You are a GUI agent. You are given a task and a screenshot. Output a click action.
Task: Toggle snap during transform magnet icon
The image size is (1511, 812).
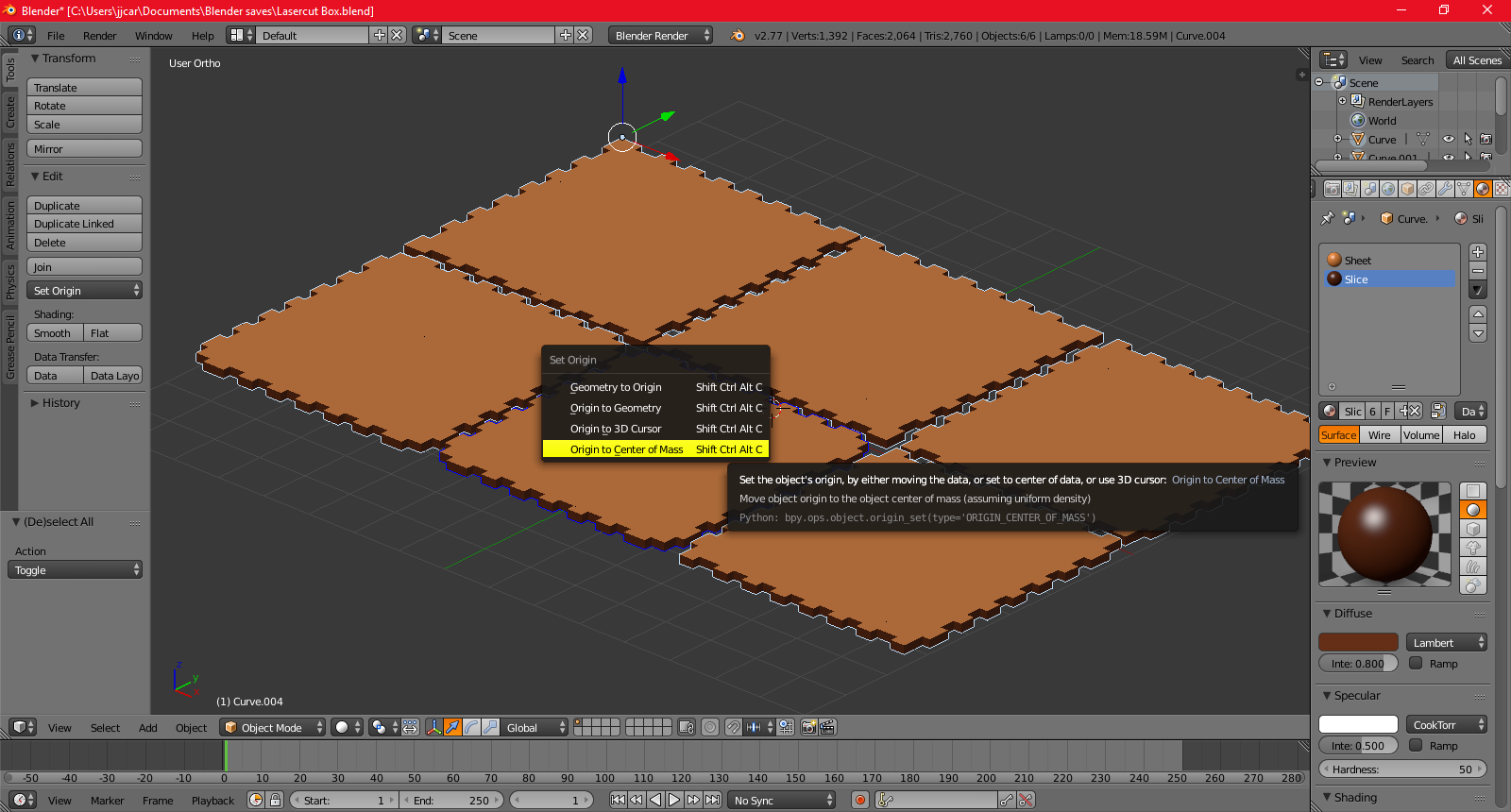click(x=734, y=727)
